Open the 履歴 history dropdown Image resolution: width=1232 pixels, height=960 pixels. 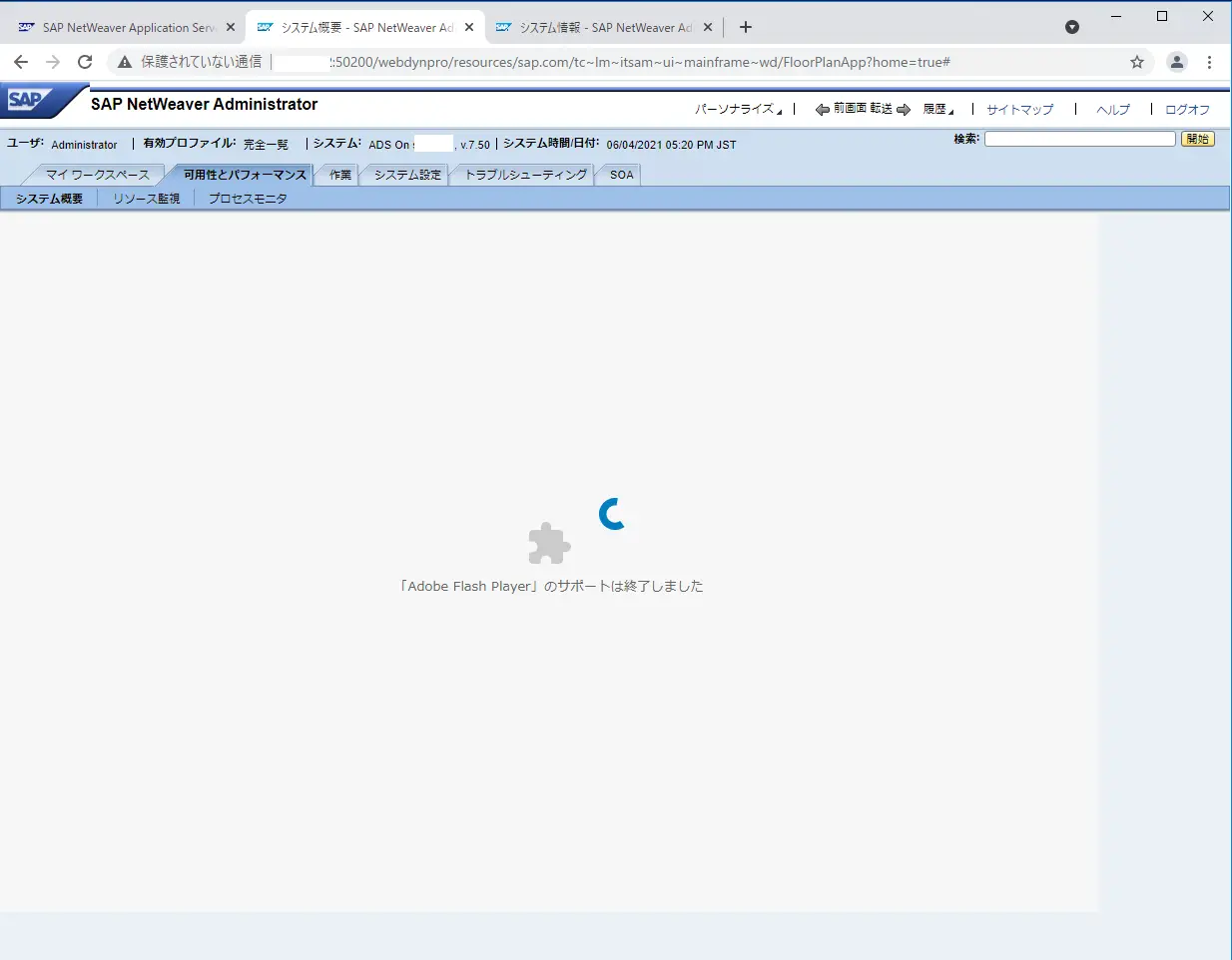(938, 109)
